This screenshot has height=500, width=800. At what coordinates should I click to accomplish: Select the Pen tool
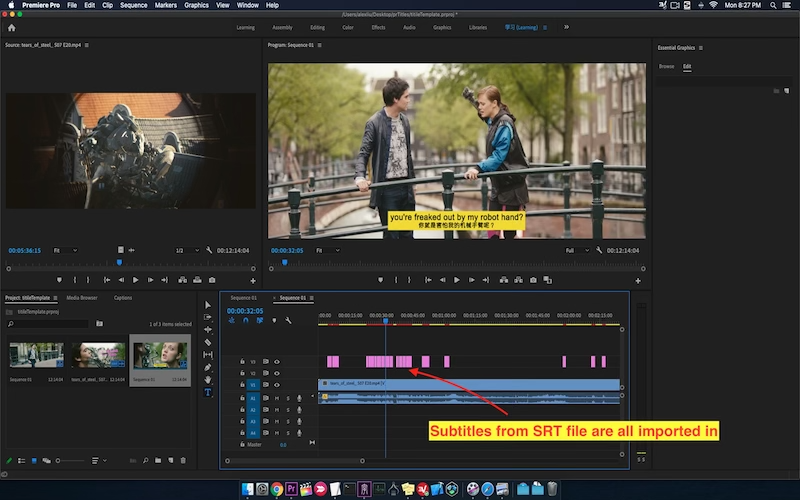[208, 367]
